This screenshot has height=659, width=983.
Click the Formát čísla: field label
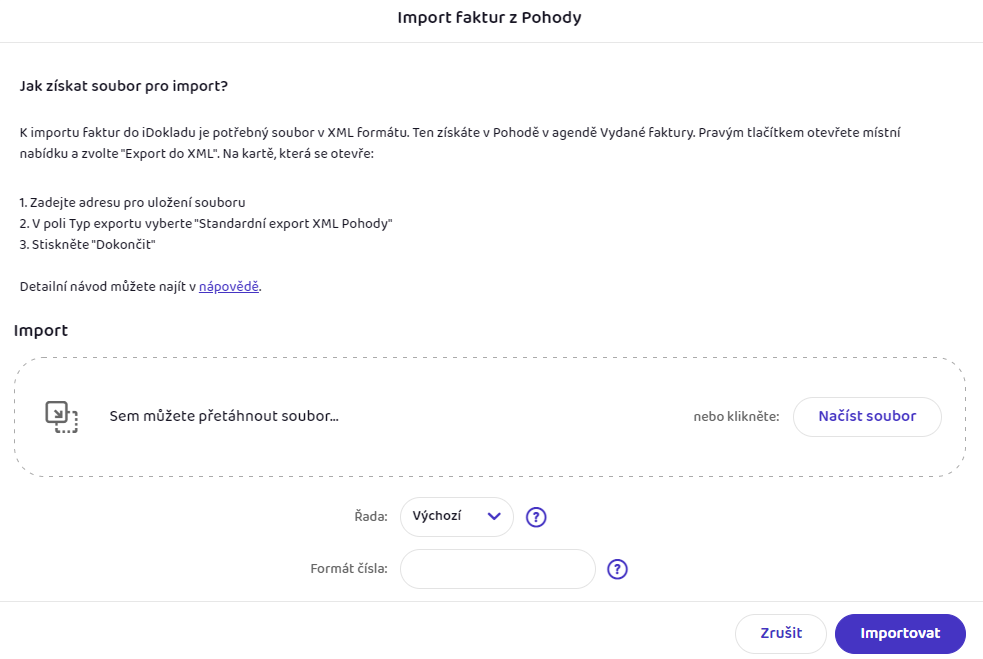(x=349, y=569)
